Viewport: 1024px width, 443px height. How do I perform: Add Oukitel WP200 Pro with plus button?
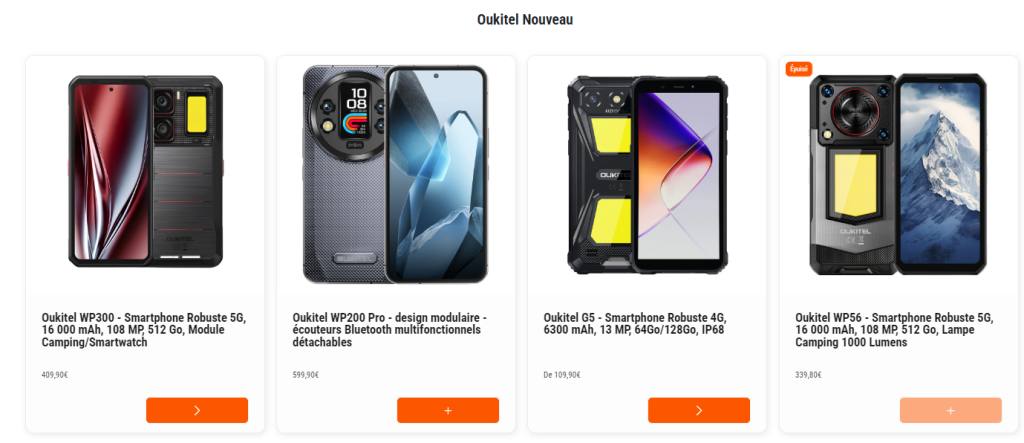pos(448,410)
